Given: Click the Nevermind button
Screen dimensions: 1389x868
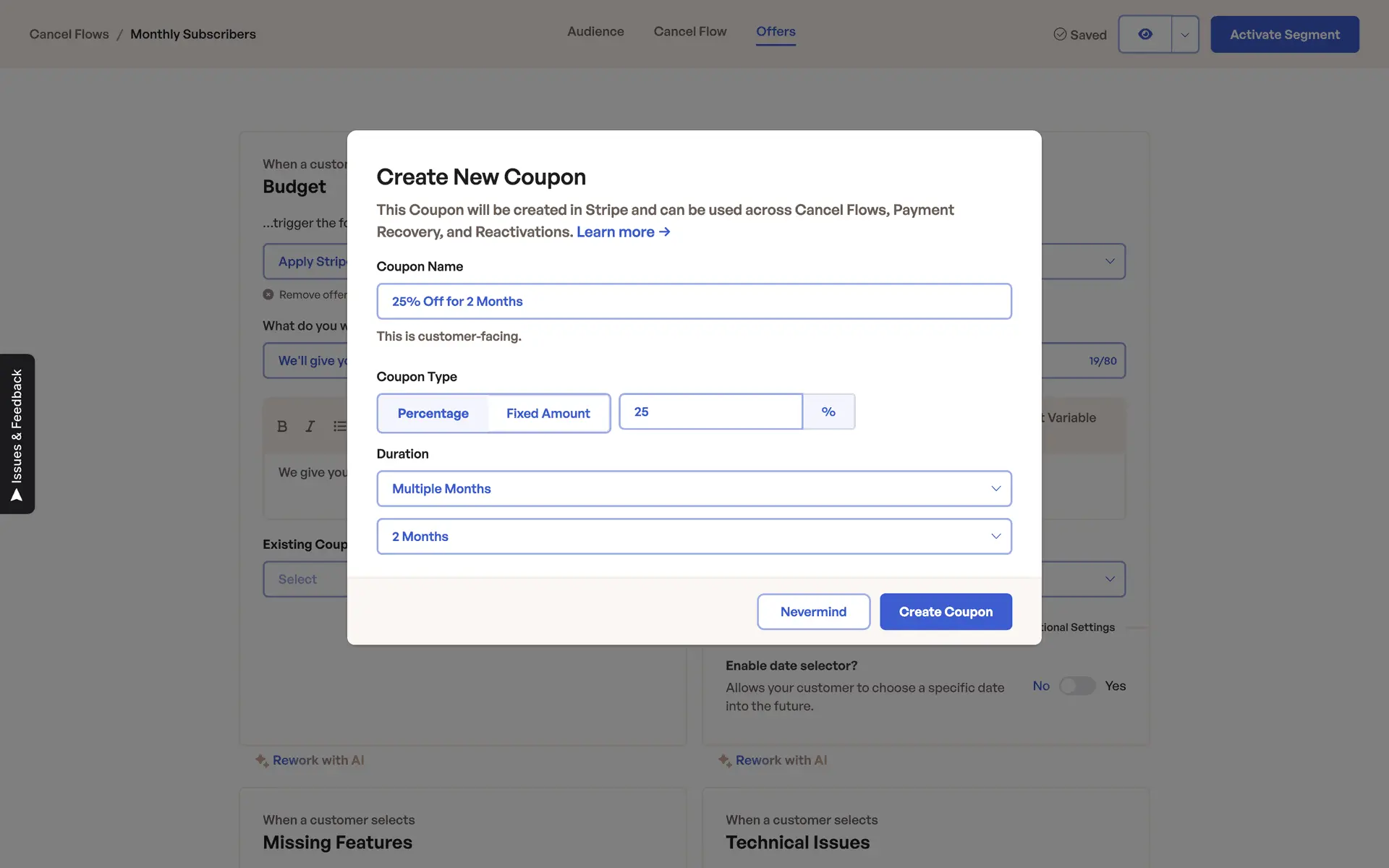Looking at the screenshot, I should (x=813, y=612).
